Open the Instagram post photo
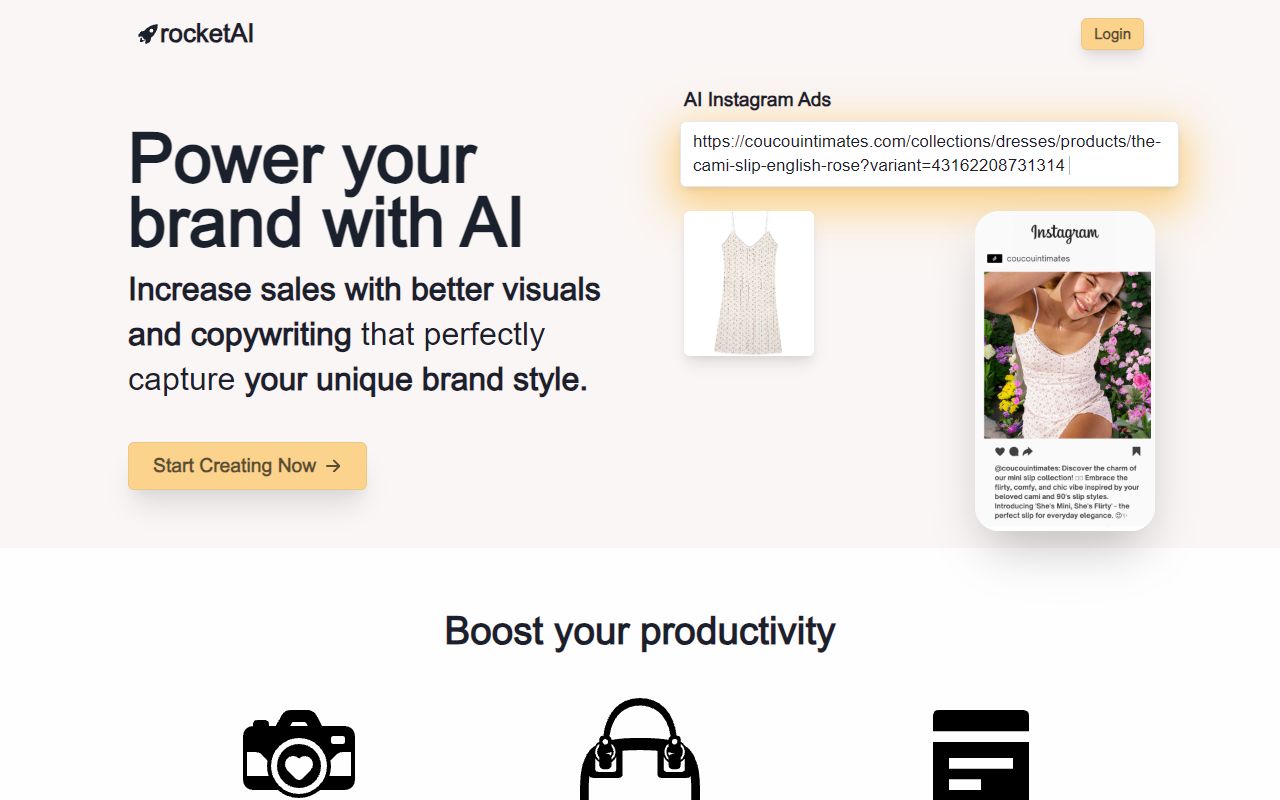The width and height of the screenshot is (1280, 800). [x=1067, y=355]
